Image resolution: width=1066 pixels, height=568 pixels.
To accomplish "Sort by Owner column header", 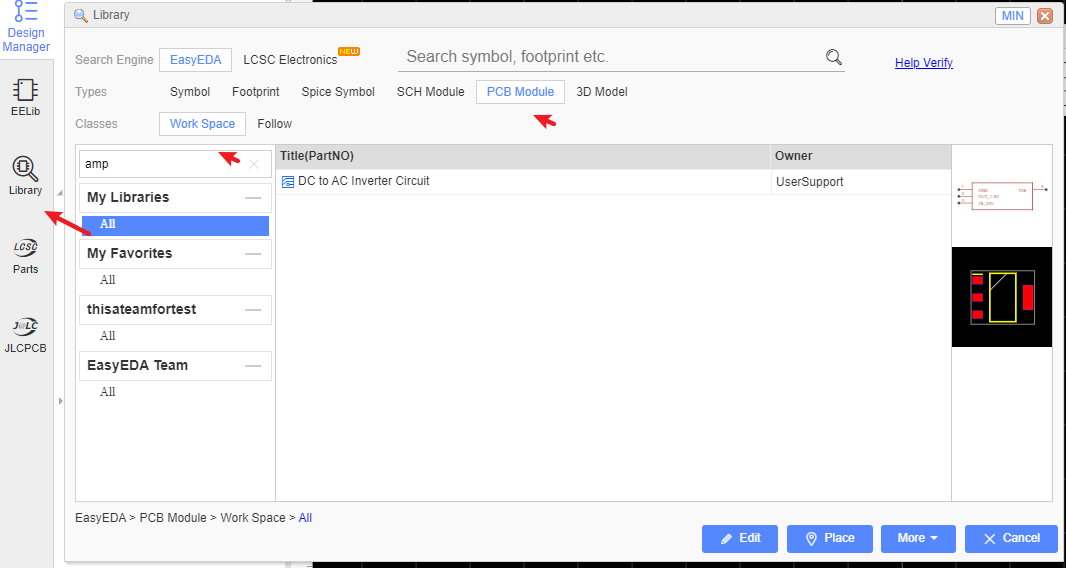I will (x=861, y=156).
